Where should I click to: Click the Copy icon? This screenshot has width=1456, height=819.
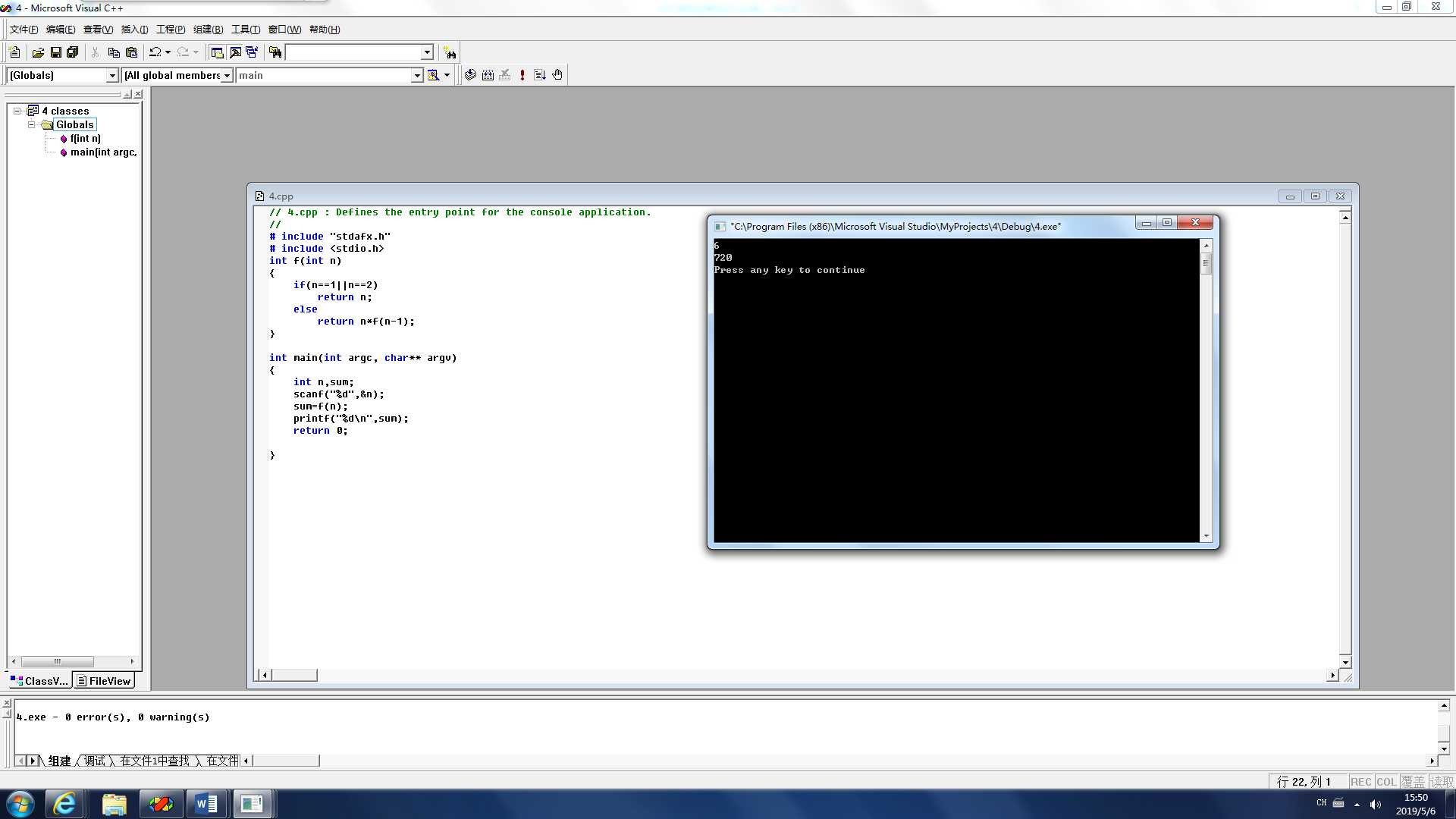point(114,52)
